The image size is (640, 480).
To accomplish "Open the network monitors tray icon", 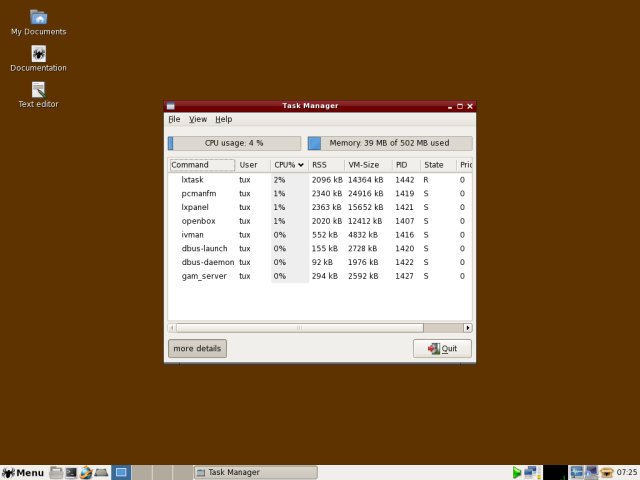I will [x=532, y=473].
